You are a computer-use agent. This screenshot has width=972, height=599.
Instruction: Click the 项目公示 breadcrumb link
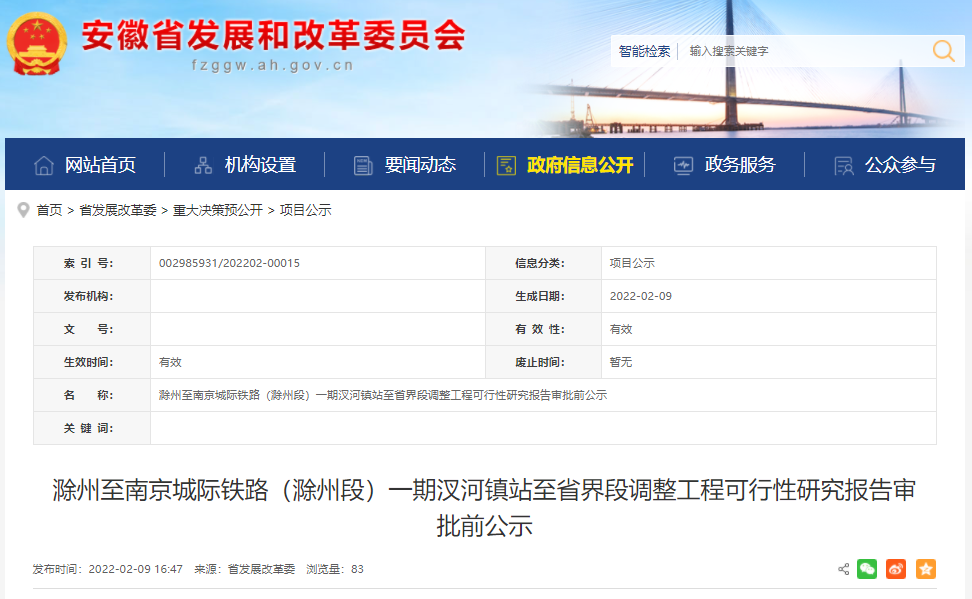point(306,210)
